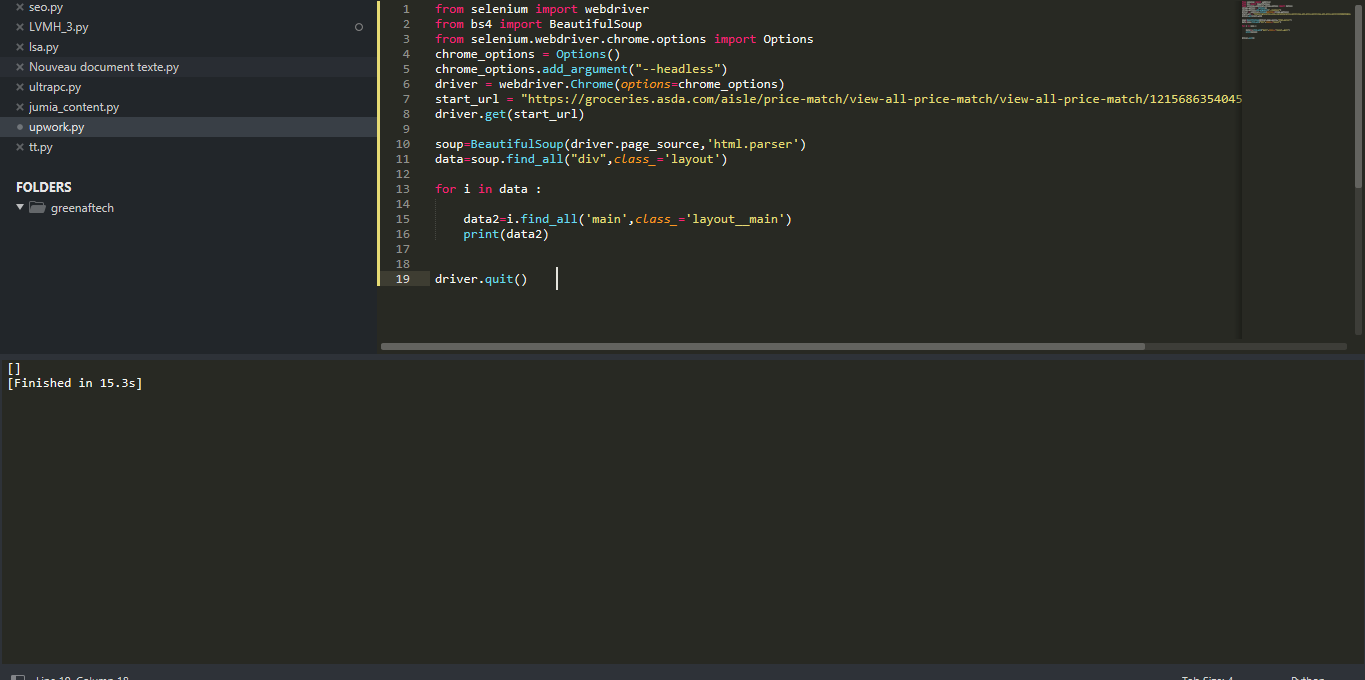Viewport: 1365px width, 680px height.
Task: Click 'print(data2)' statement
Action: click(506, 234)
